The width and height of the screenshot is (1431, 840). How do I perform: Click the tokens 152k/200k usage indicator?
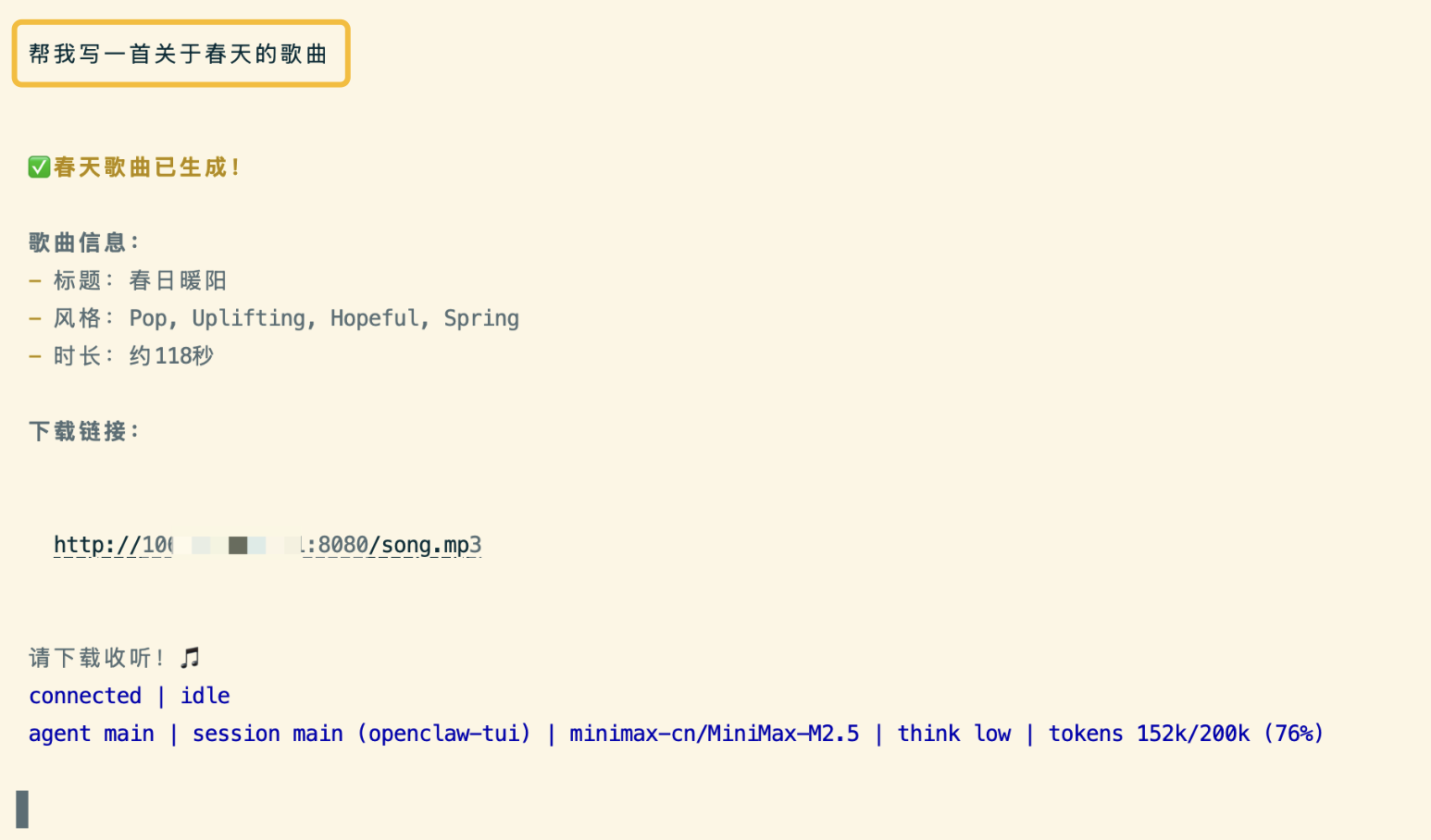[1185, 734]
